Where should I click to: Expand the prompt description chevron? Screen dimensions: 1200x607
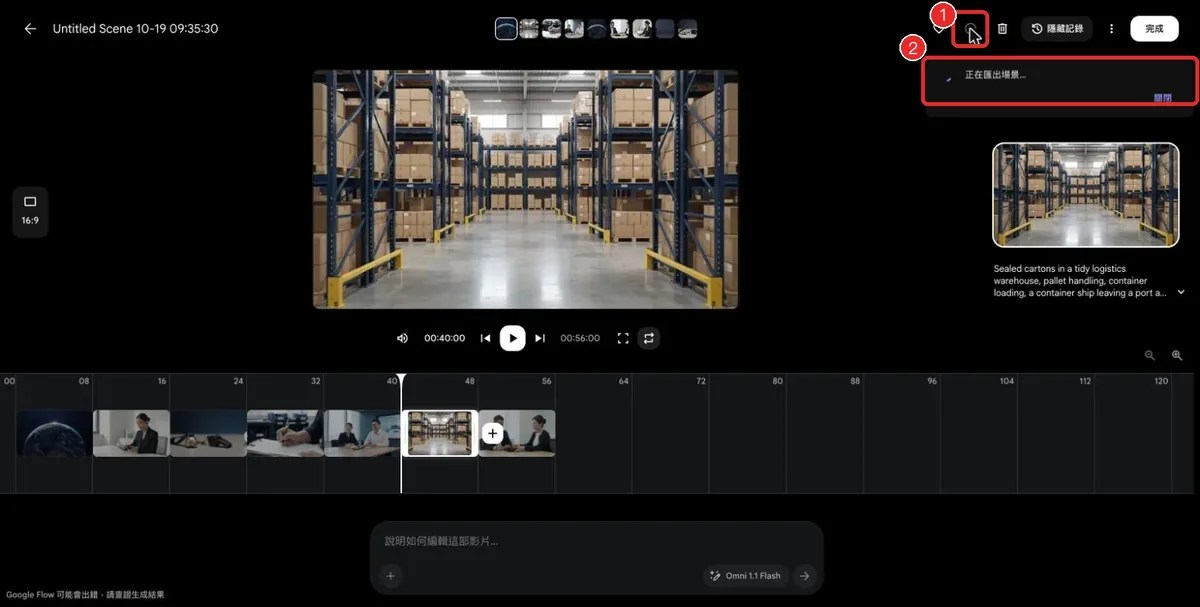(1181, 293)
